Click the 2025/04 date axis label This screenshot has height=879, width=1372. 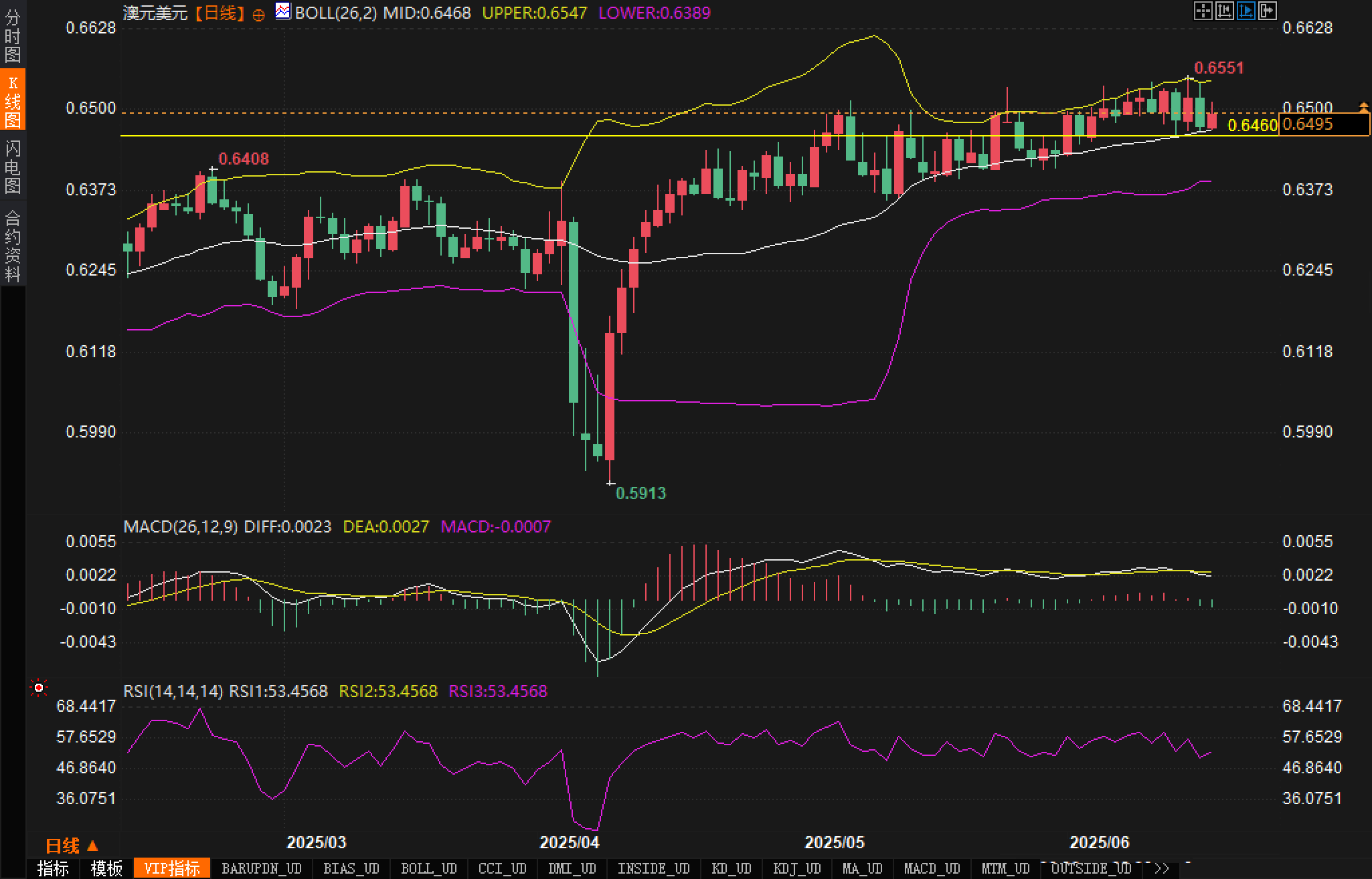[x=570, y=842]
